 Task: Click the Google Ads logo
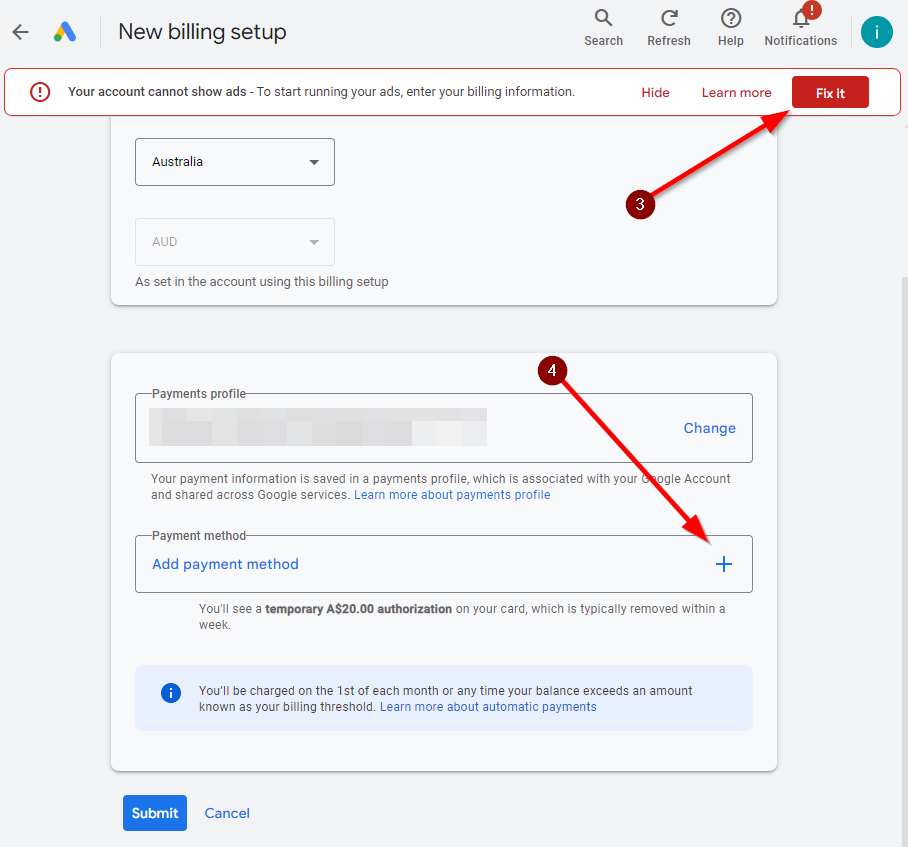tap(65, 32)
